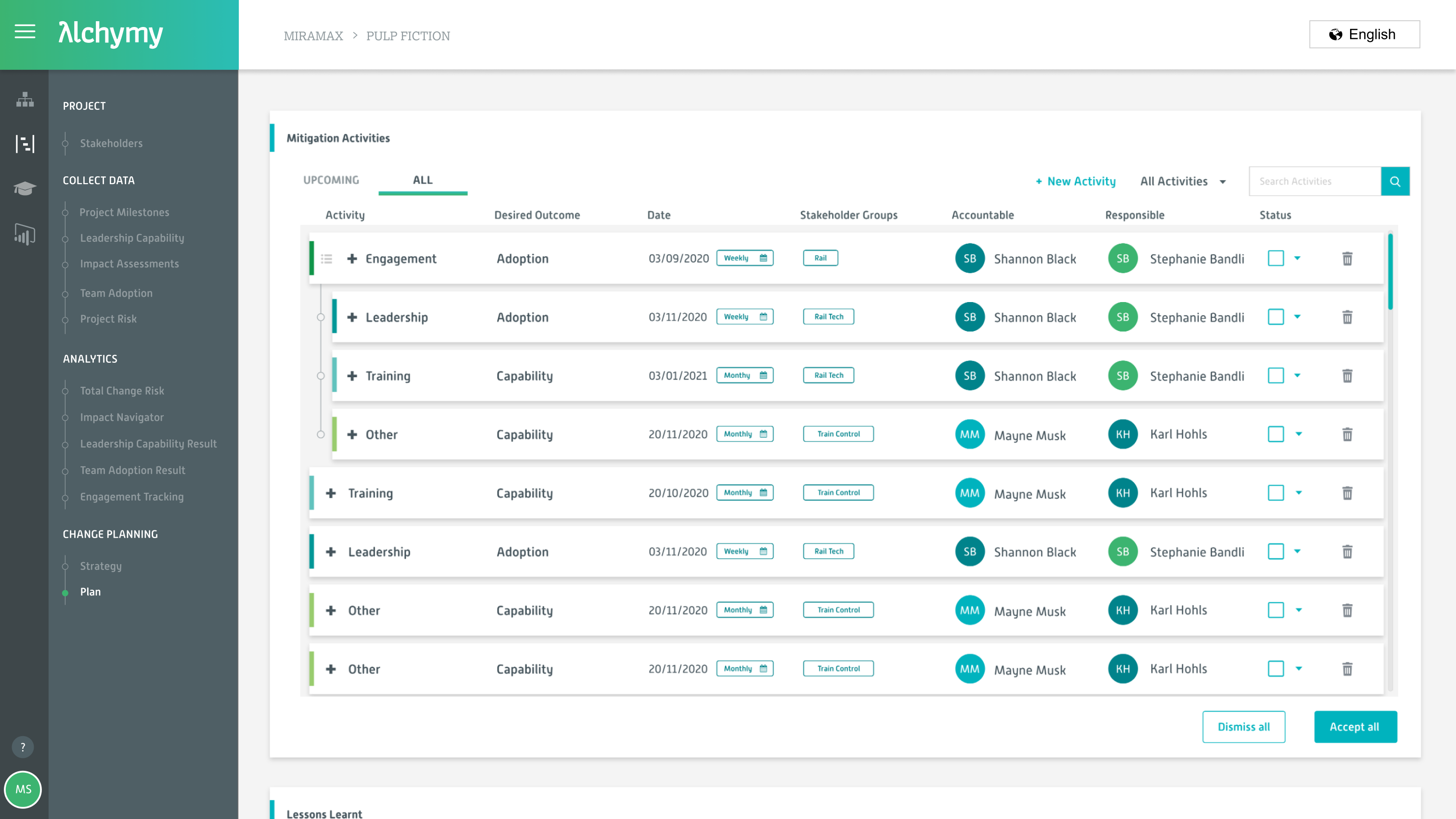Viewport: 1456px width, 819px height.
Task: Delete the Engagement activity via trash icon
Action: pyautogui.click(x=1348, y=259)
